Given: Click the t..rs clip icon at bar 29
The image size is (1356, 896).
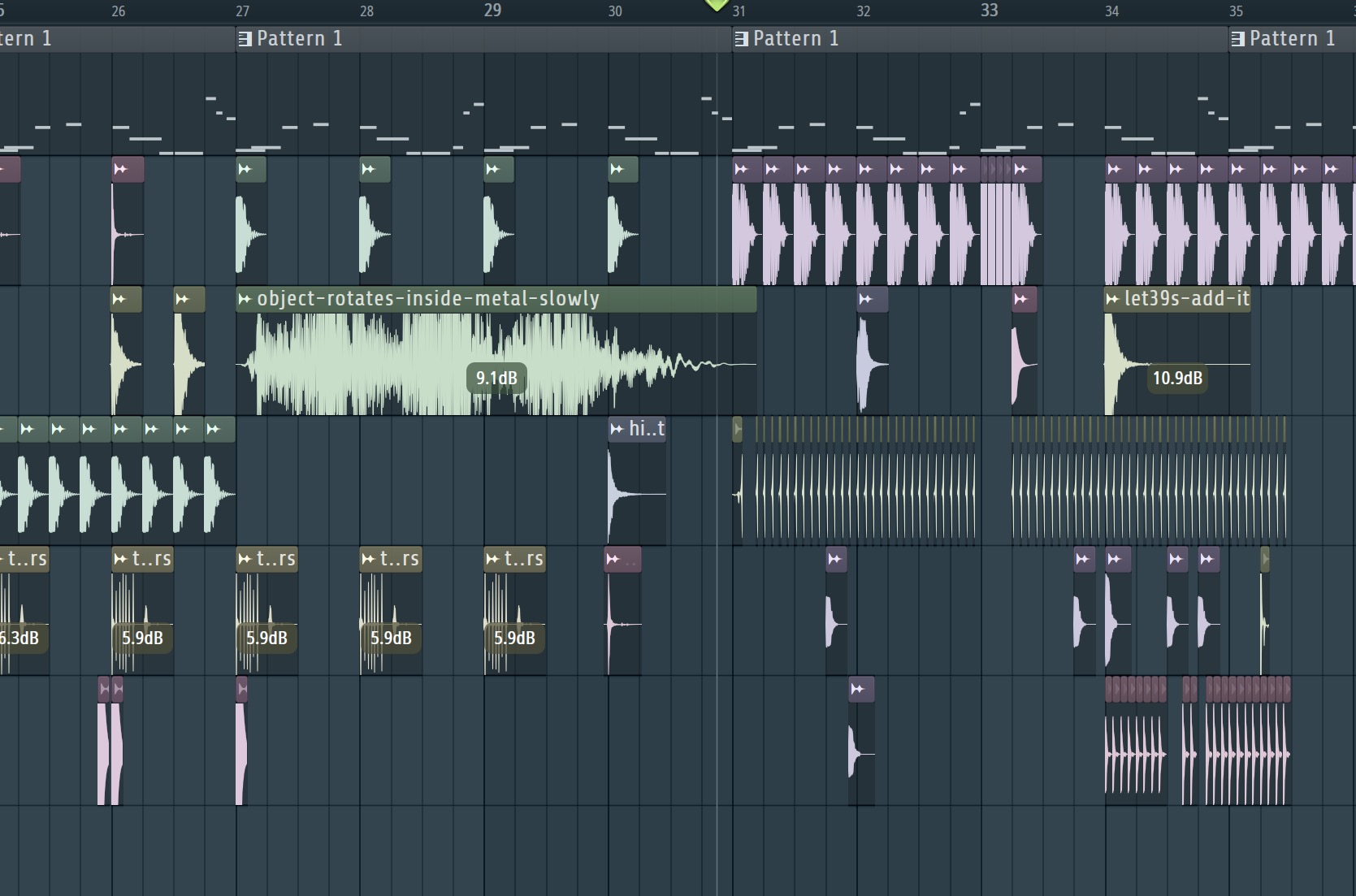Looking at the screenshot, I should click(x=492, y=559).
